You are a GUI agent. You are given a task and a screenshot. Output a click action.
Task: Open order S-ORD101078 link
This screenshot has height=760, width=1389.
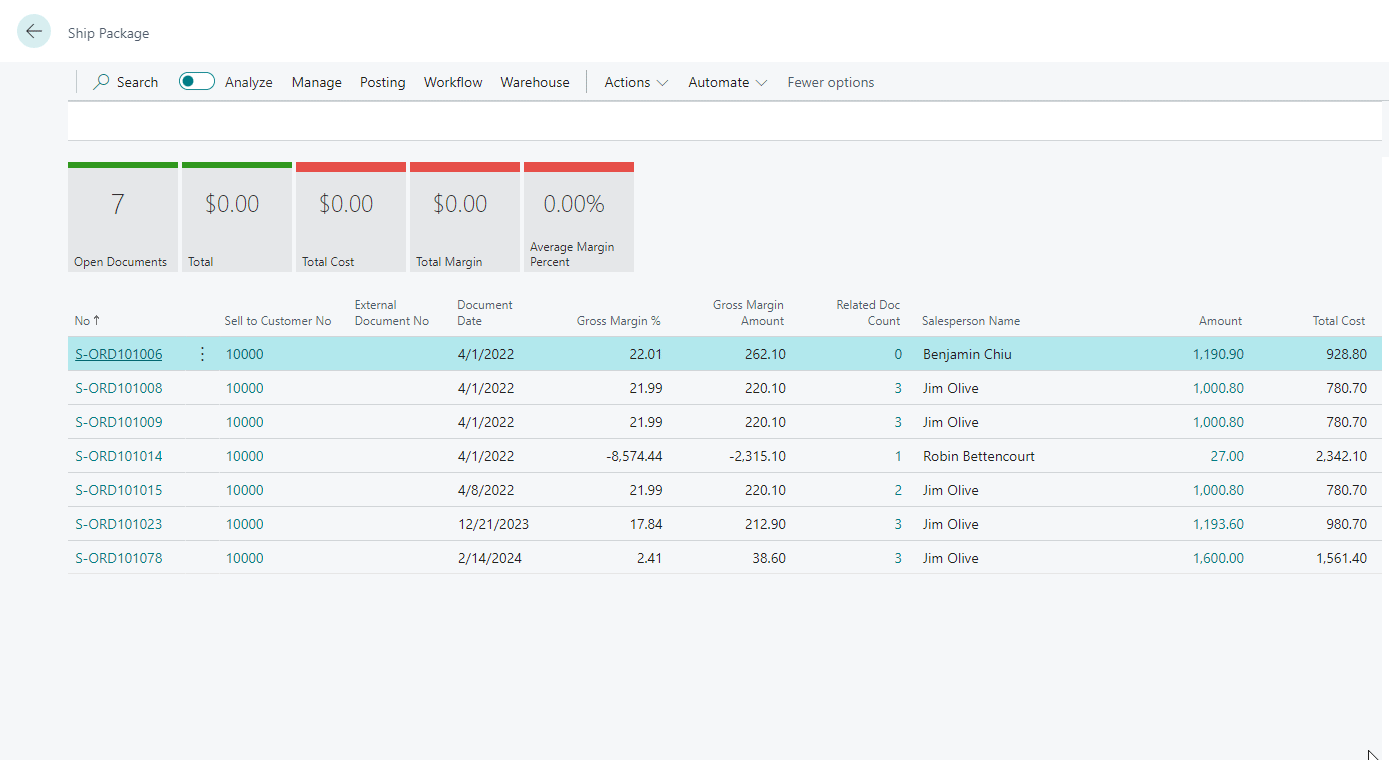coord(118,558)
